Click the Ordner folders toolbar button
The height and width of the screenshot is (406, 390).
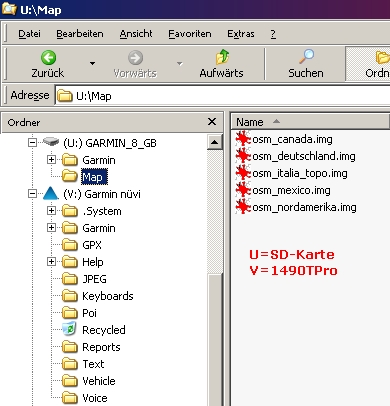(368, 63)
